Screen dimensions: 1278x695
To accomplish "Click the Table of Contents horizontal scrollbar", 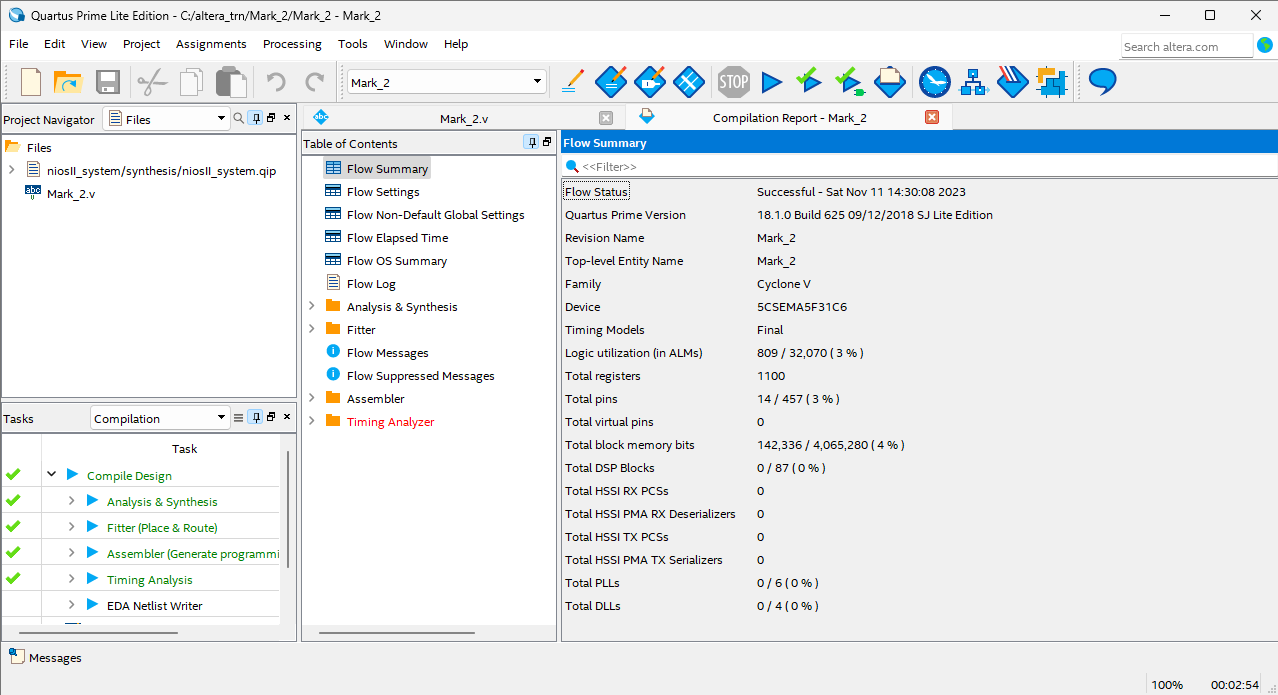I will tap(398, 633).
